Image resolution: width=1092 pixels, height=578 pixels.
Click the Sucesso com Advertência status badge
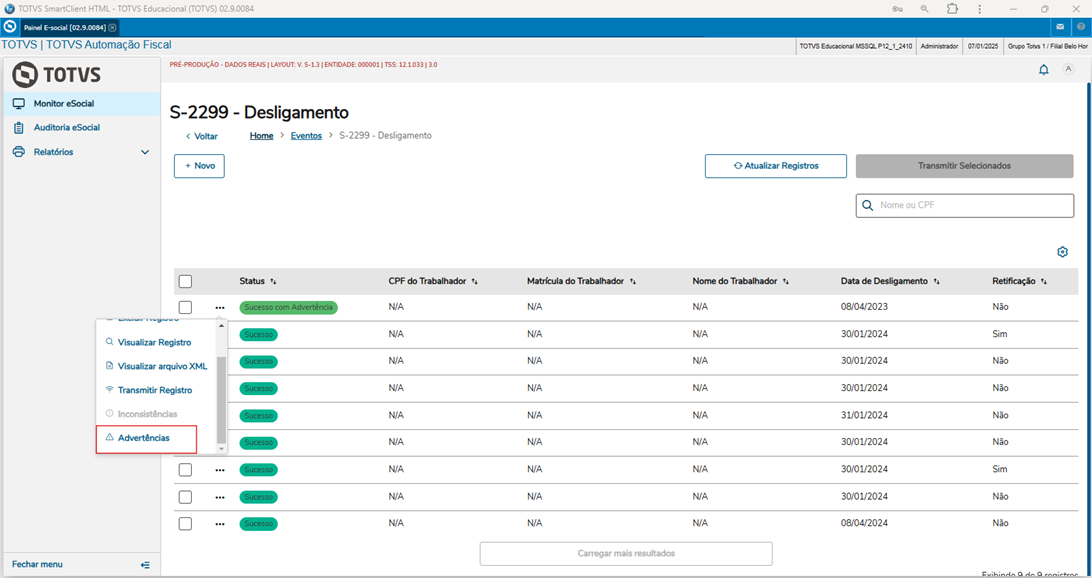(x=288, y=308)
